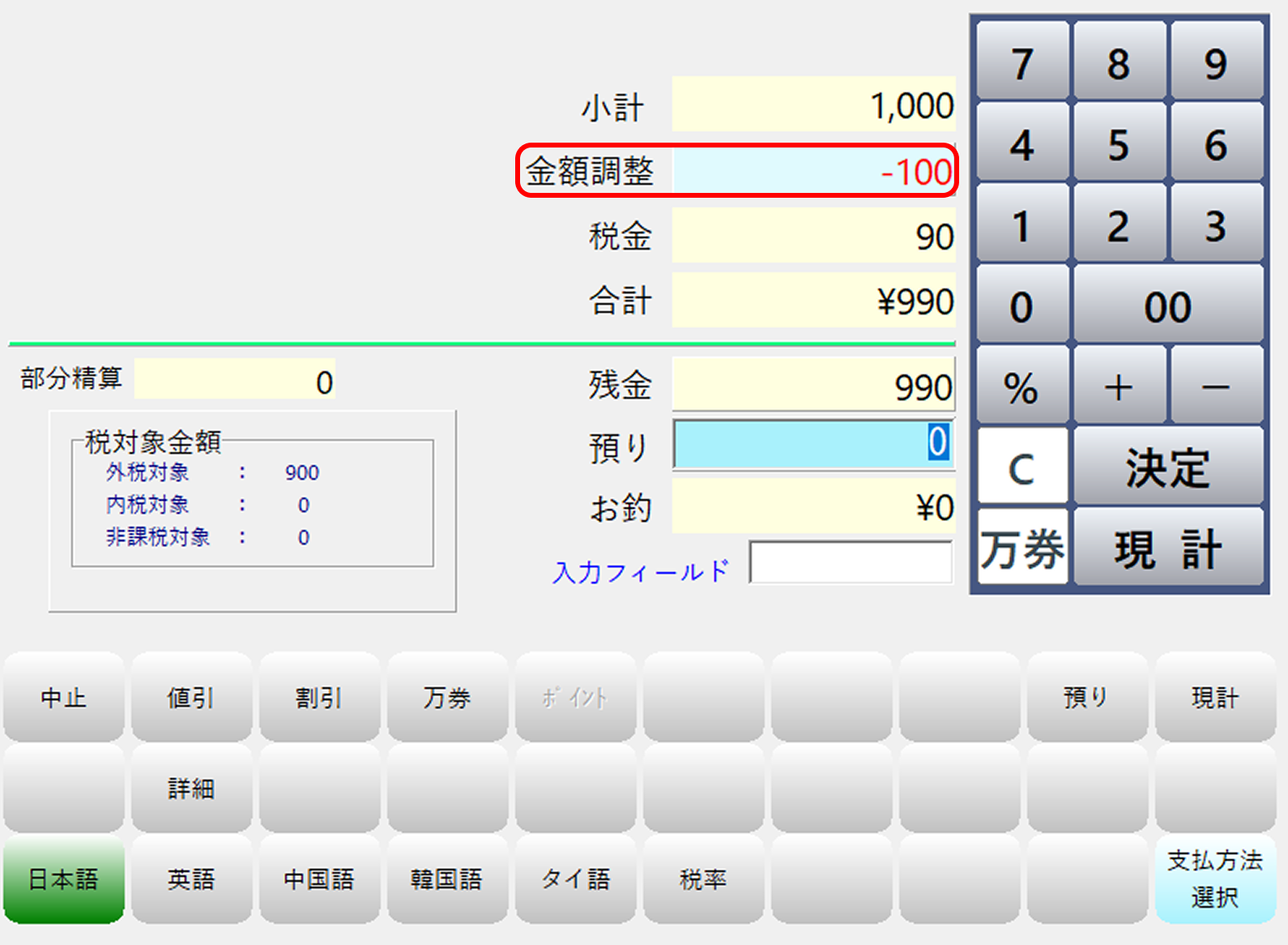Click the plus (+) keypad key
This screenshot has height=945, width=1288.
pyautogui.click(x=1119, y=387)
